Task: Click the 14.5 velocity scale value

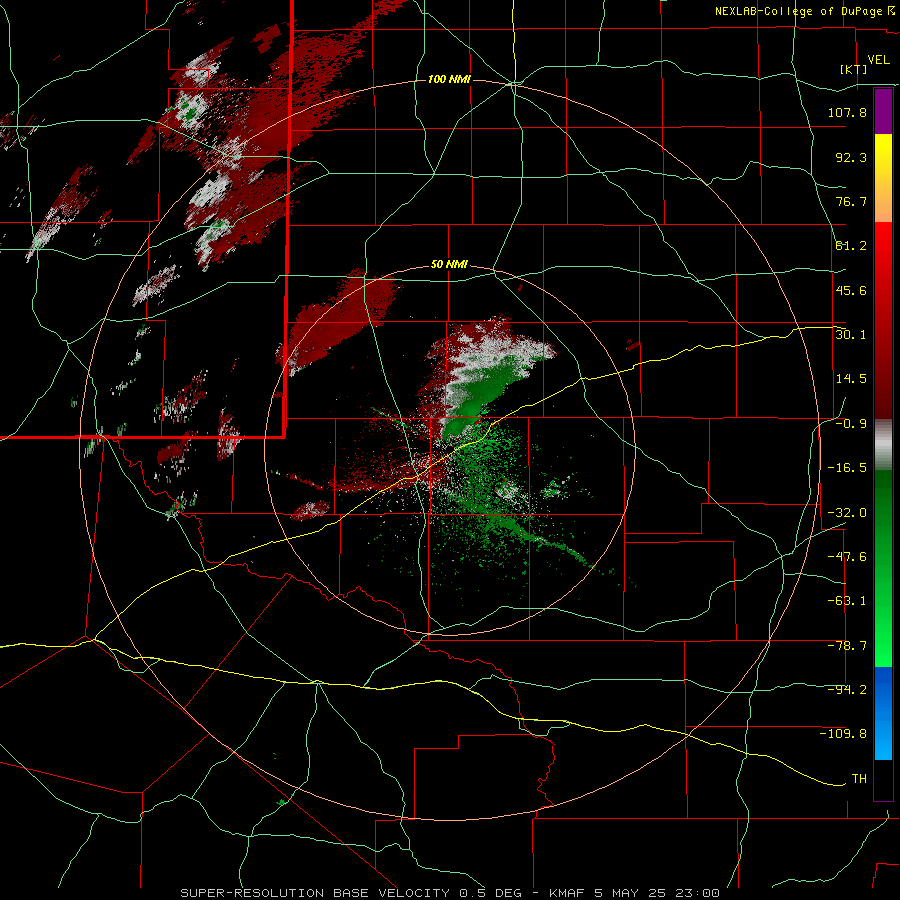Action: coord(851,379)
